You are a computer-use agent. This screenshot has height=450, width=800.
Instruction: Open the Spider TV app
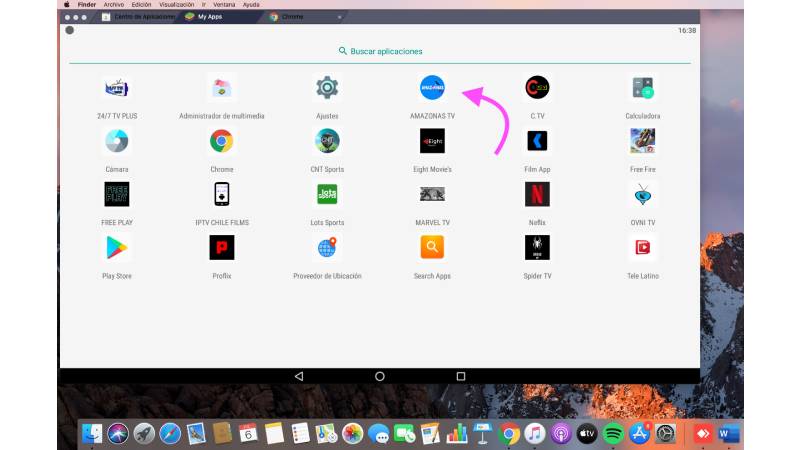(537, 247)
